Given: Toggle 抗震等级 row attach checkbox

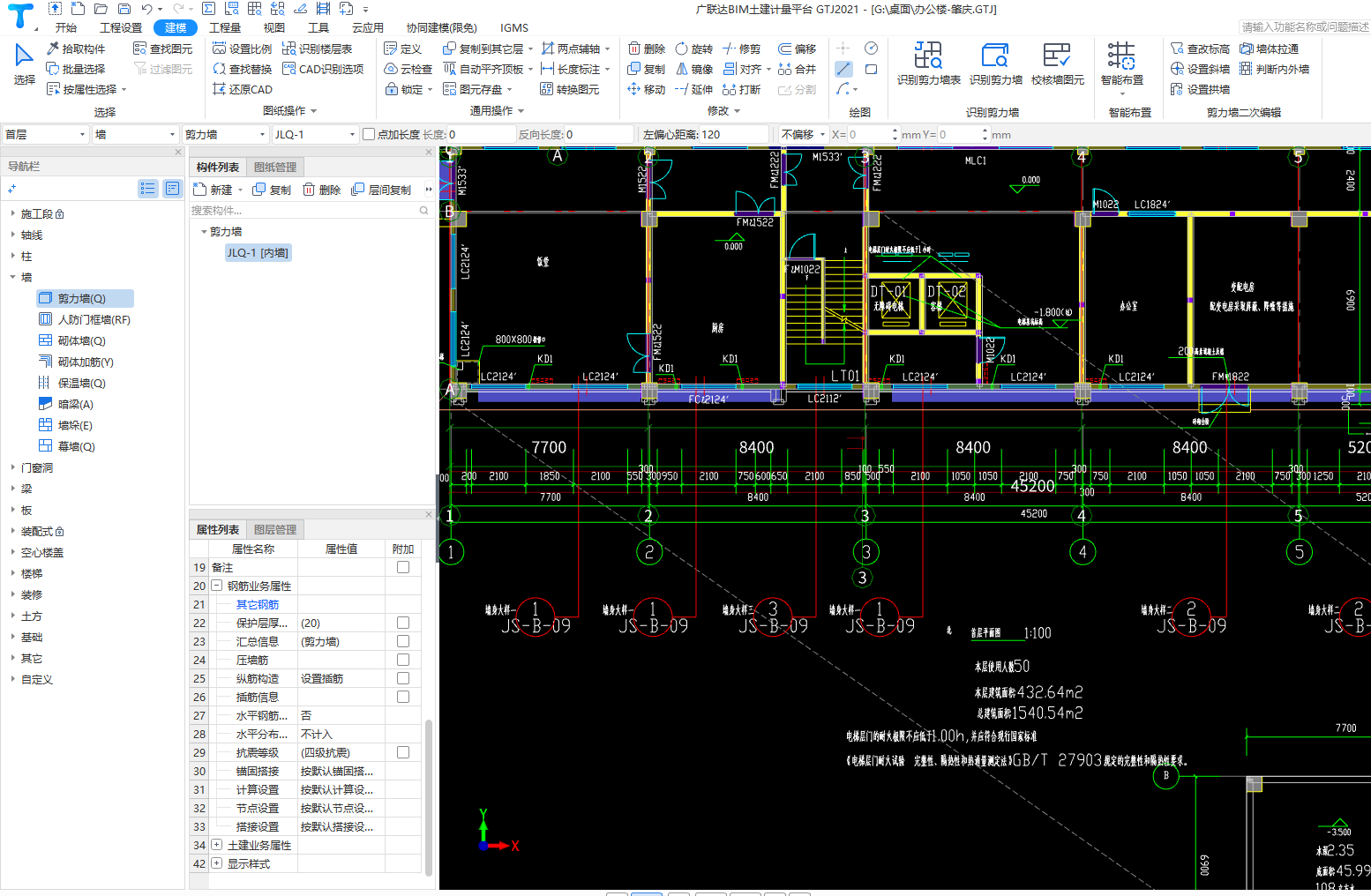Looking at the screenshot, I should (x=403, y=752).
